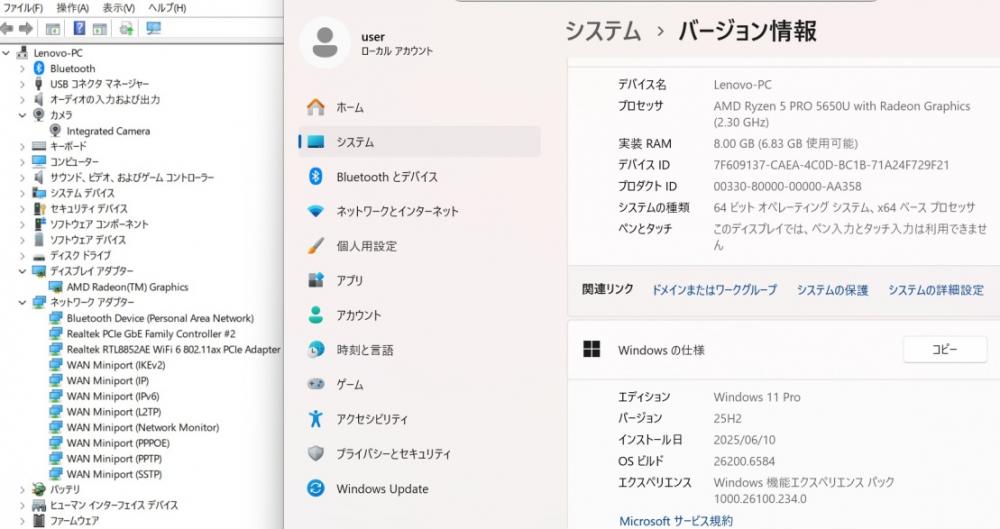Collapse the Lenovo-PC root node
Screen dimensions: 1000x529
(6, 52)
